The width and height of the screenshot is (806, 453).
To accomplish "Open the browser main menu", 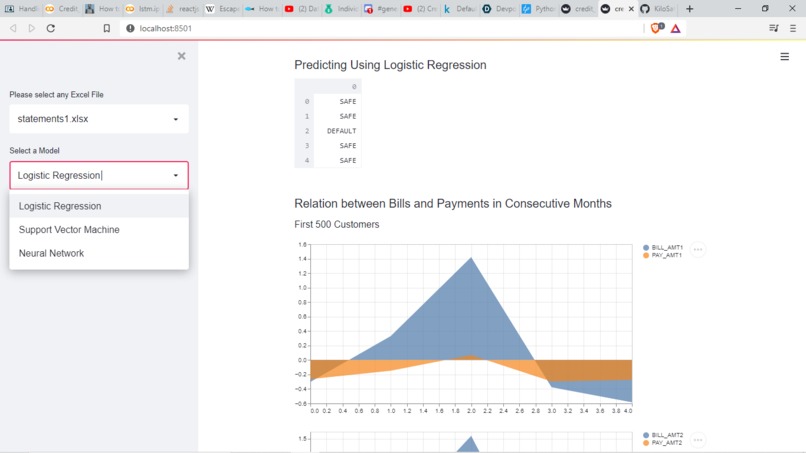I will point(793,28).
